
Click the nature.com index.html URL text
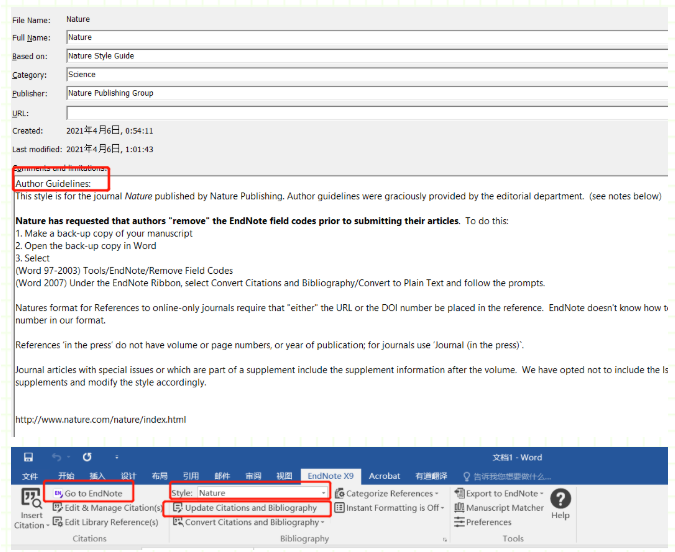pos(101,419)
